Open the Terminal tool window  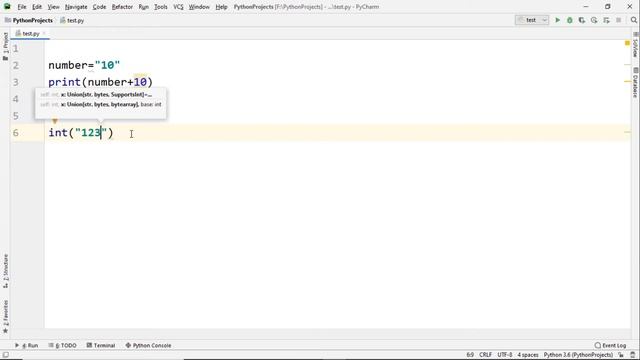pos(101,345)
